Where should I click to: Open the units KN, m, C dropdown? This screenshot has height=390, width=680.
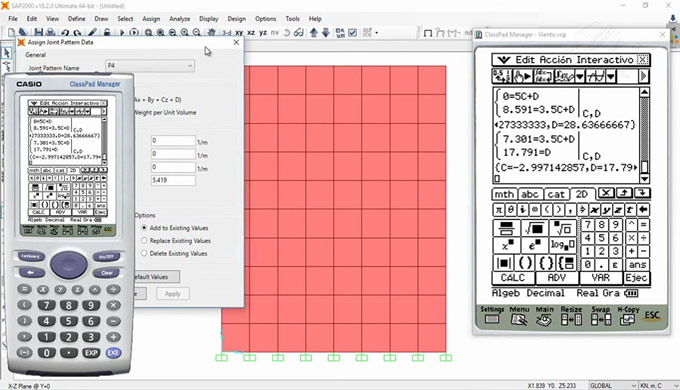[659, 385]
